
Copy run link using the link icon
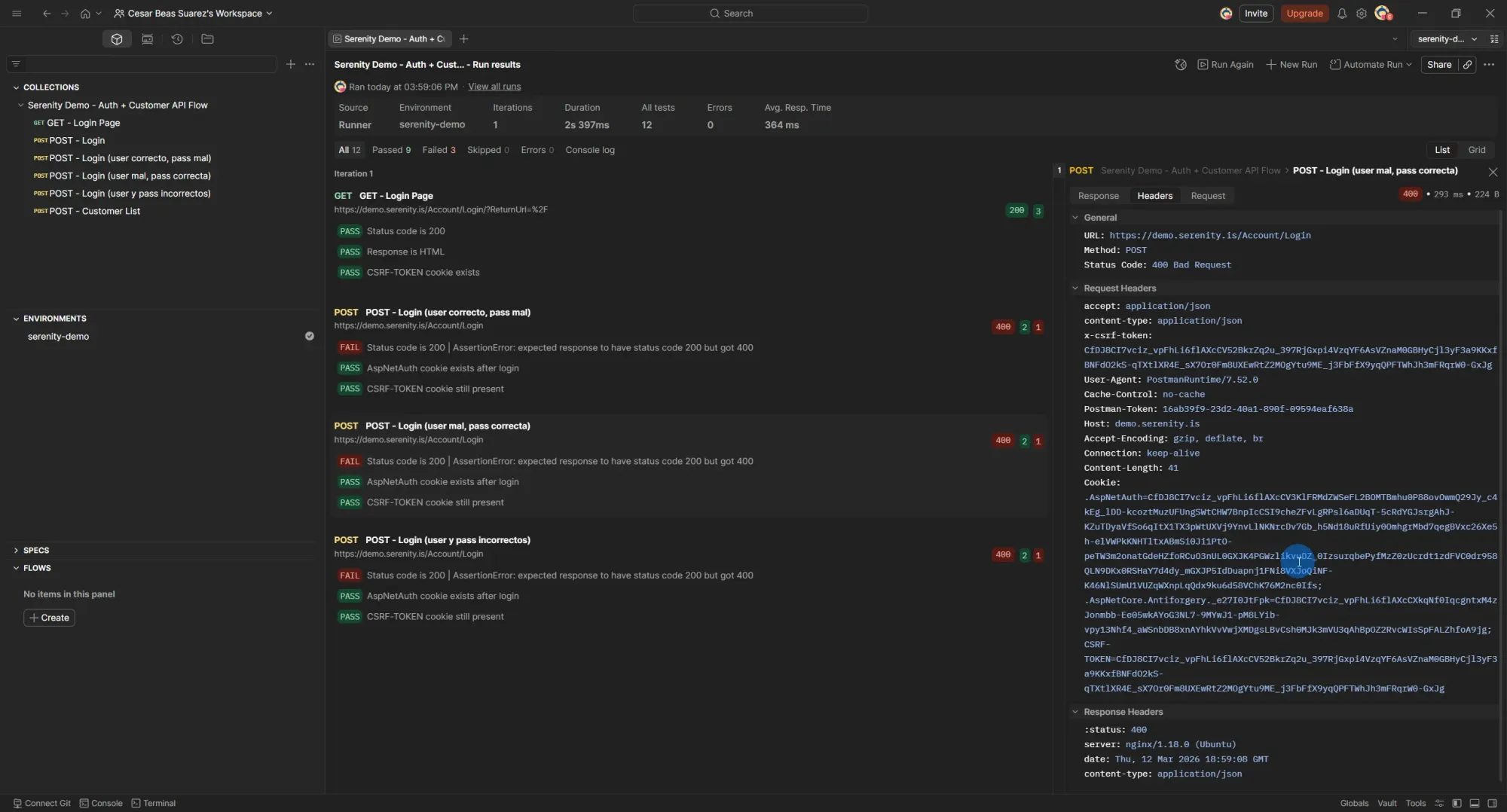pos(1467,65)
